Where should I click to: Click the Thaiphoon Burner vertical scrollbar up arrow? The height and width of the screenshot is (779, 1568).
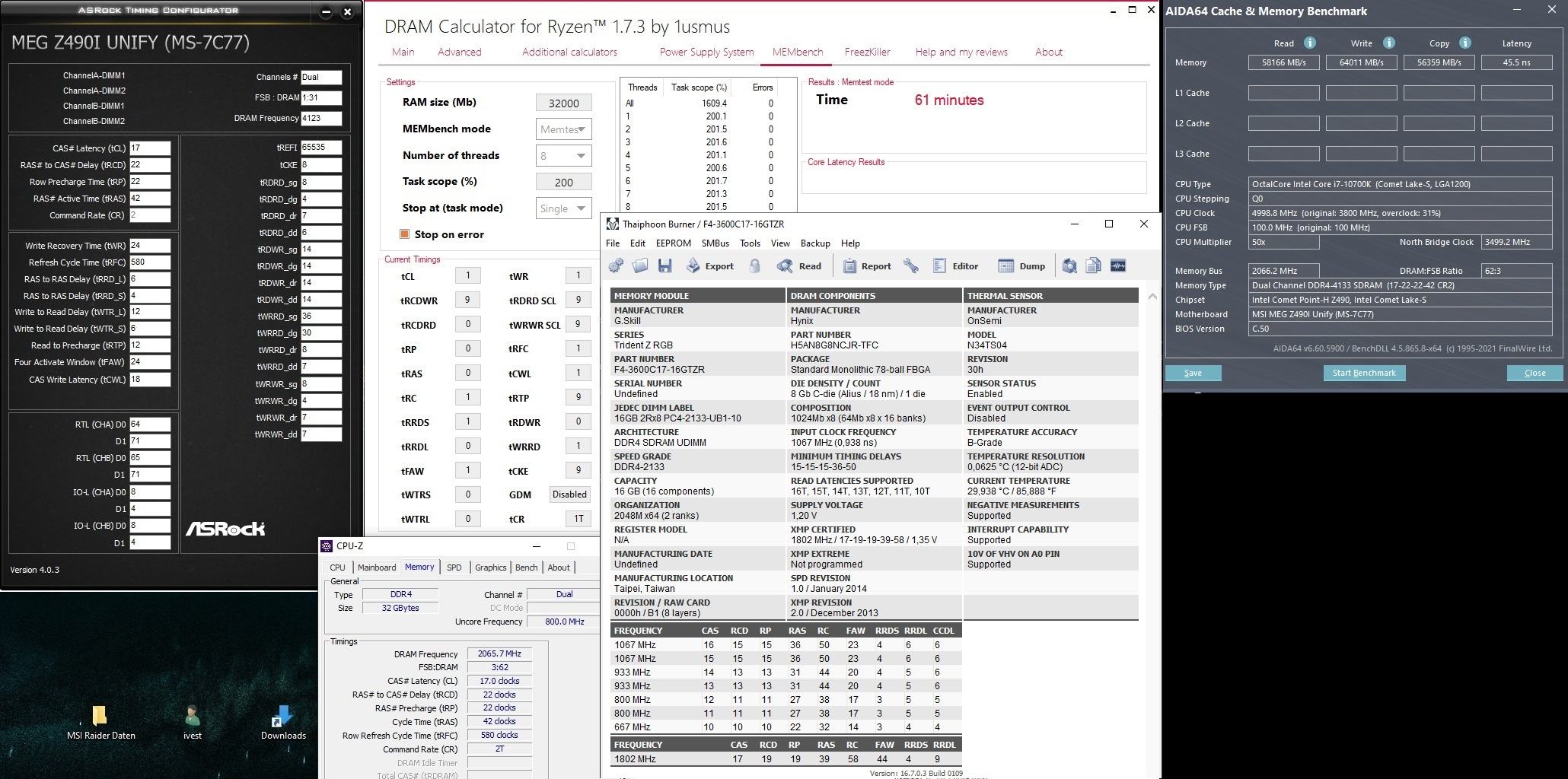pyautogui.click(x=1152, y=296)
